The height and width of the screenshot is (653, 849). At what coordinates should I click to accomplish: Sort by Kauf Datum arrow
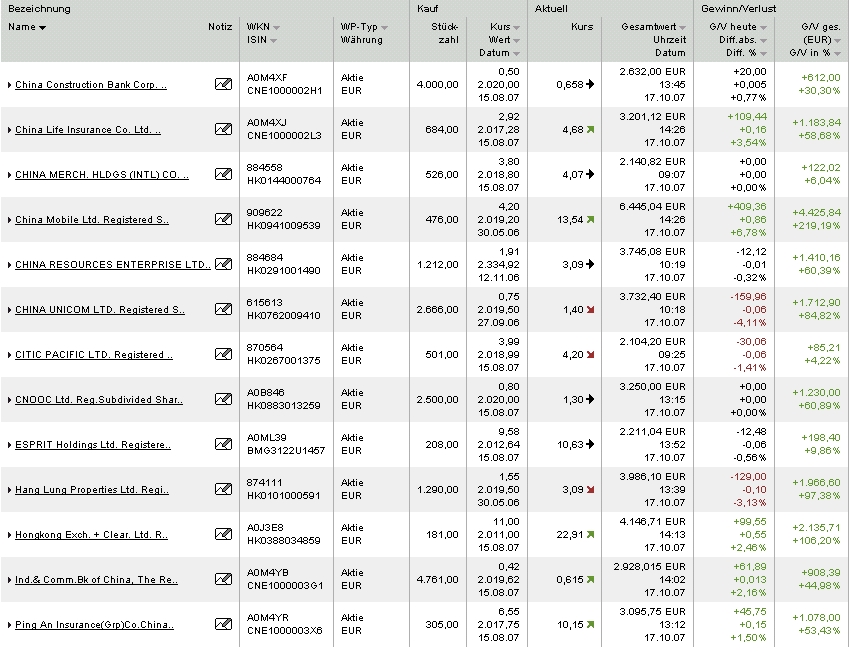tap(517, 54)
